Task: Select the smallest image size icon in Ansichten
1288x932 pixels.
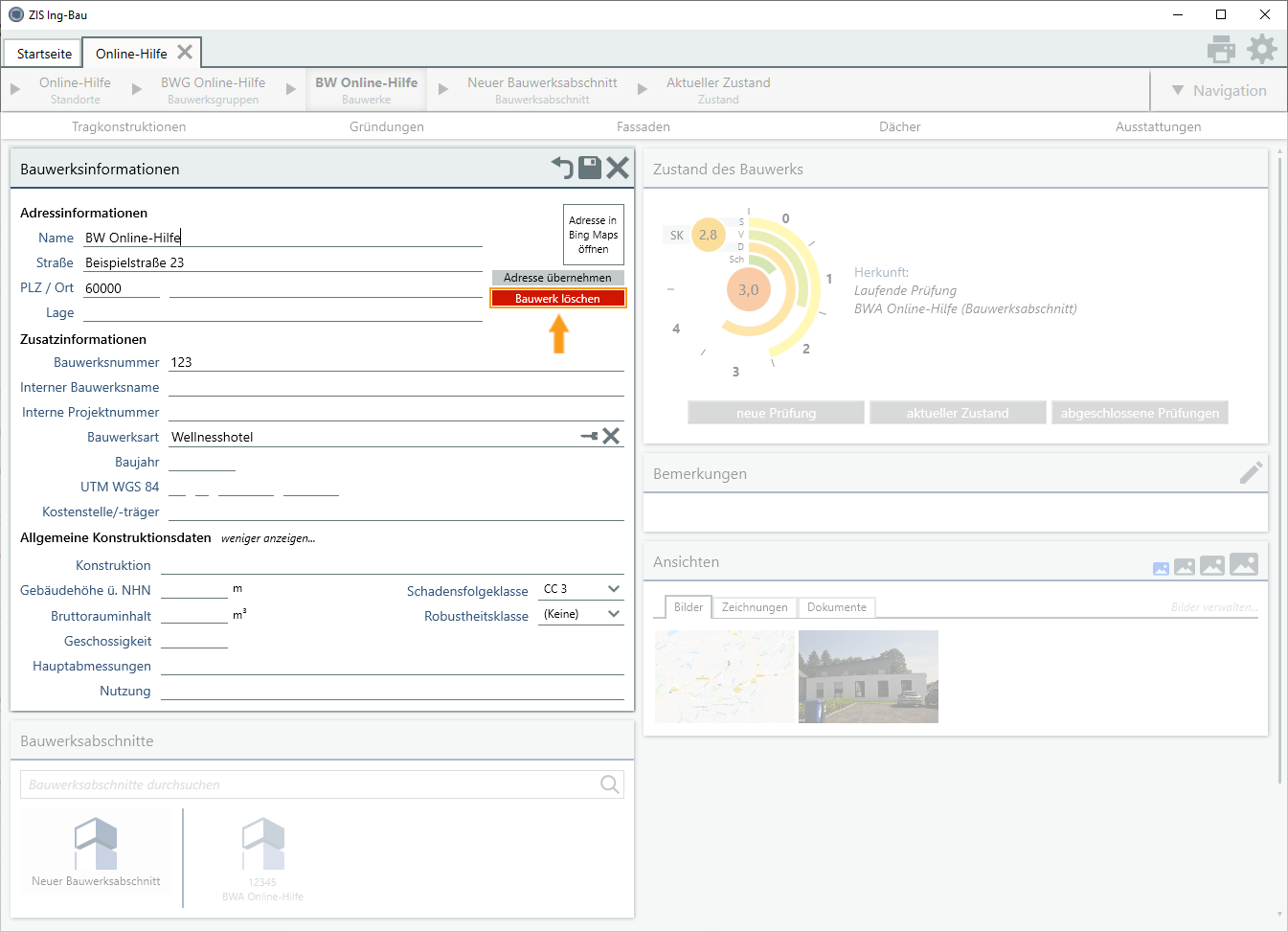Action: point(1161,568)
